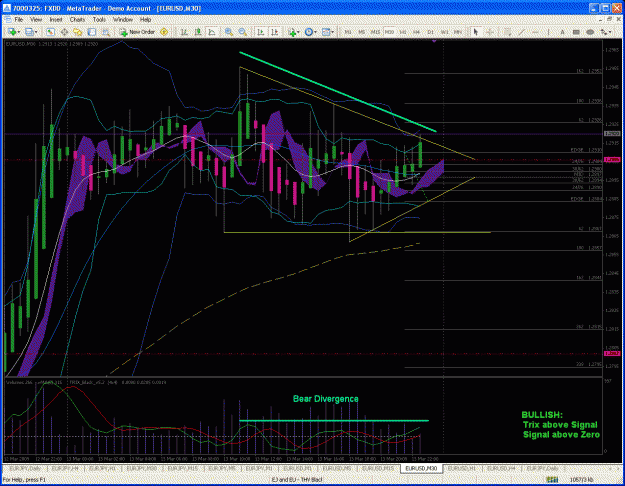Select the Horizontal Line drawing tool

535,32
